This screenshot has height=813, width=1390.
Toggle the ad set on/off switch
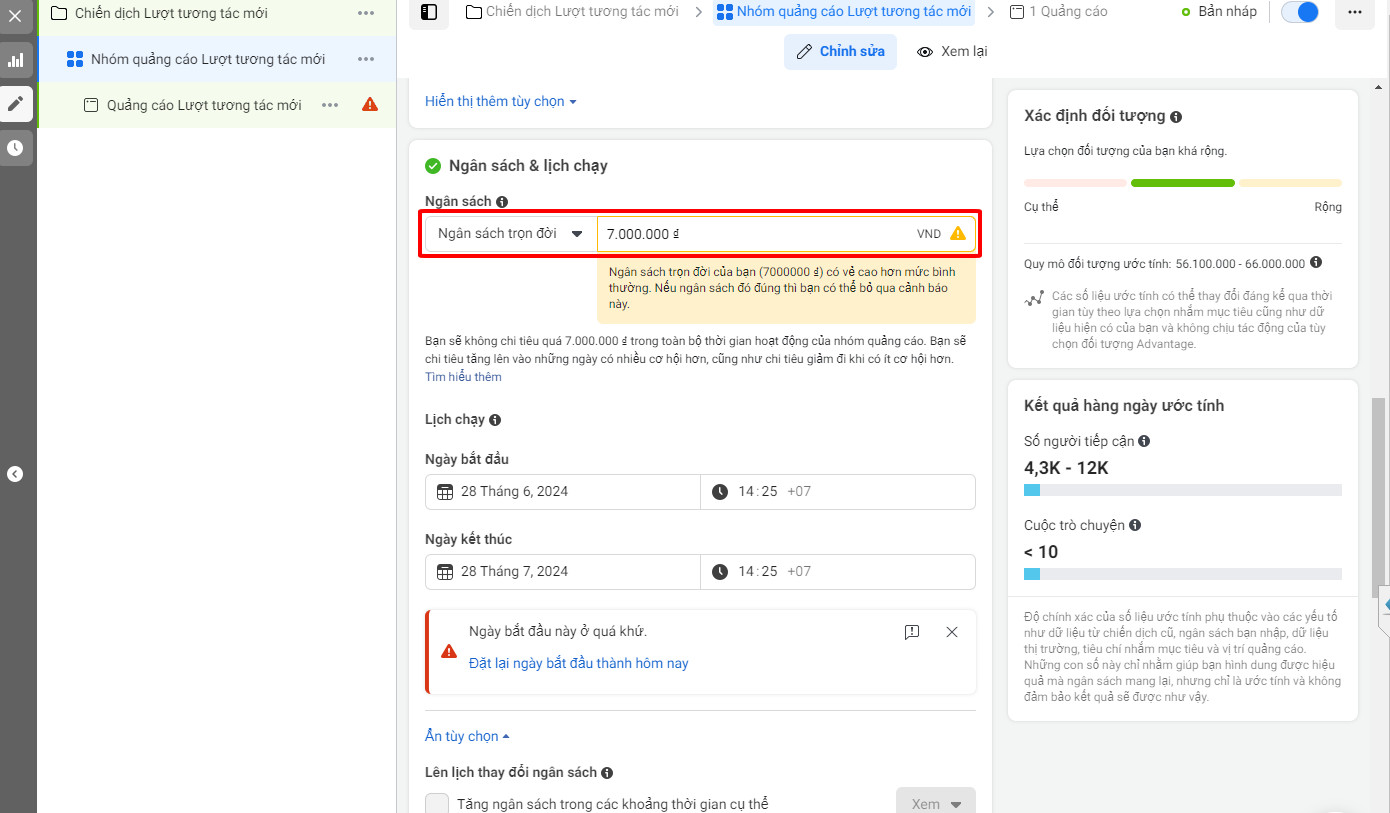pyautogui.click(x=1300, y=12)
